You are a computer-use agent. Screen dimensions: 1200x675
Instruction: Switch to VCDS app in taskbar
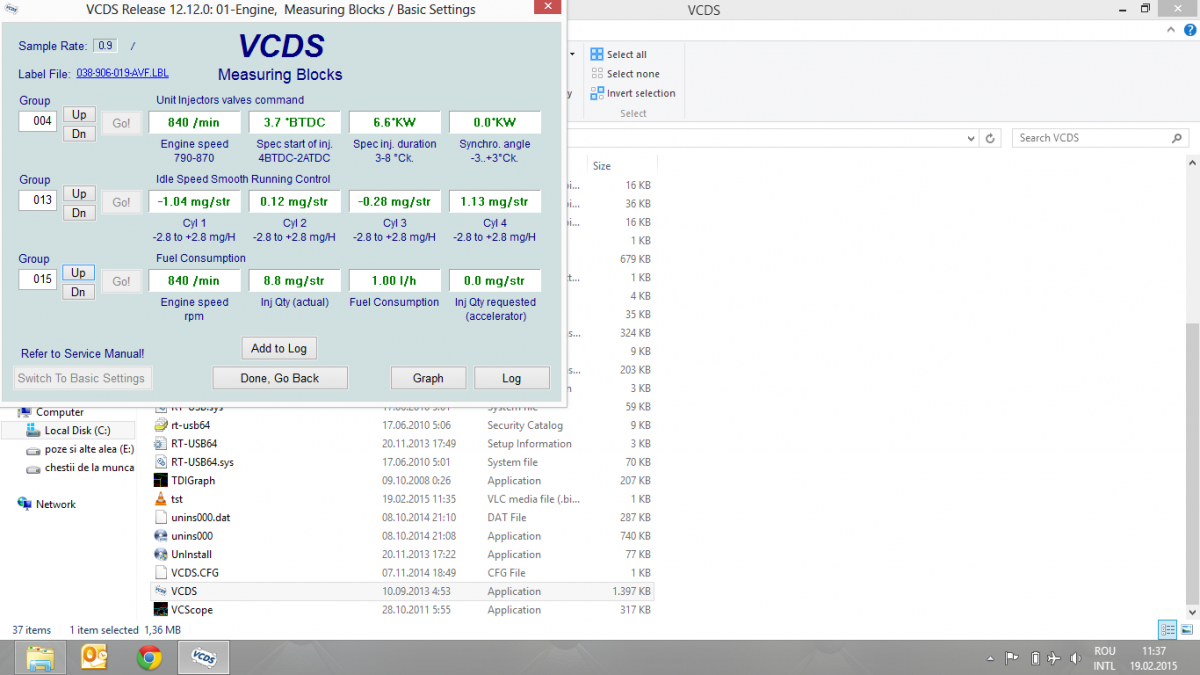(204, 657)
